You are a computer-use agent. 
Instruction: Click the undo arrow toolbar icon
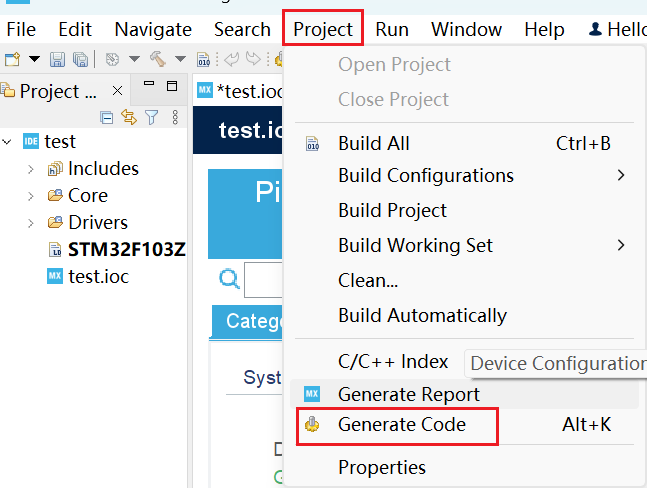click(231, 59)
